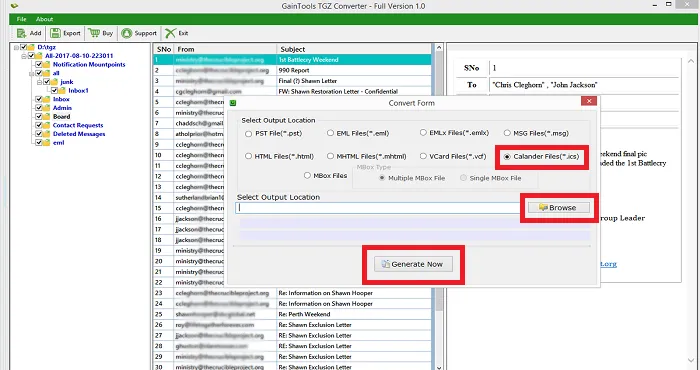Select the VCard Files(*.vcf) radio option
The width and height of the screenshot is (700, 370).
coord(423,156)
